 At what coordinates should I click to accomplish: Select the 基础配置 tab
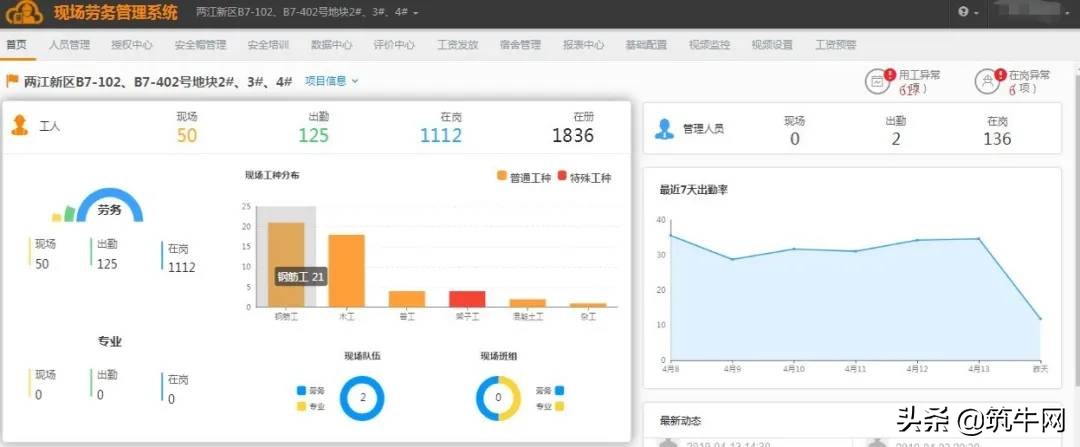click(x=646, y=45)
